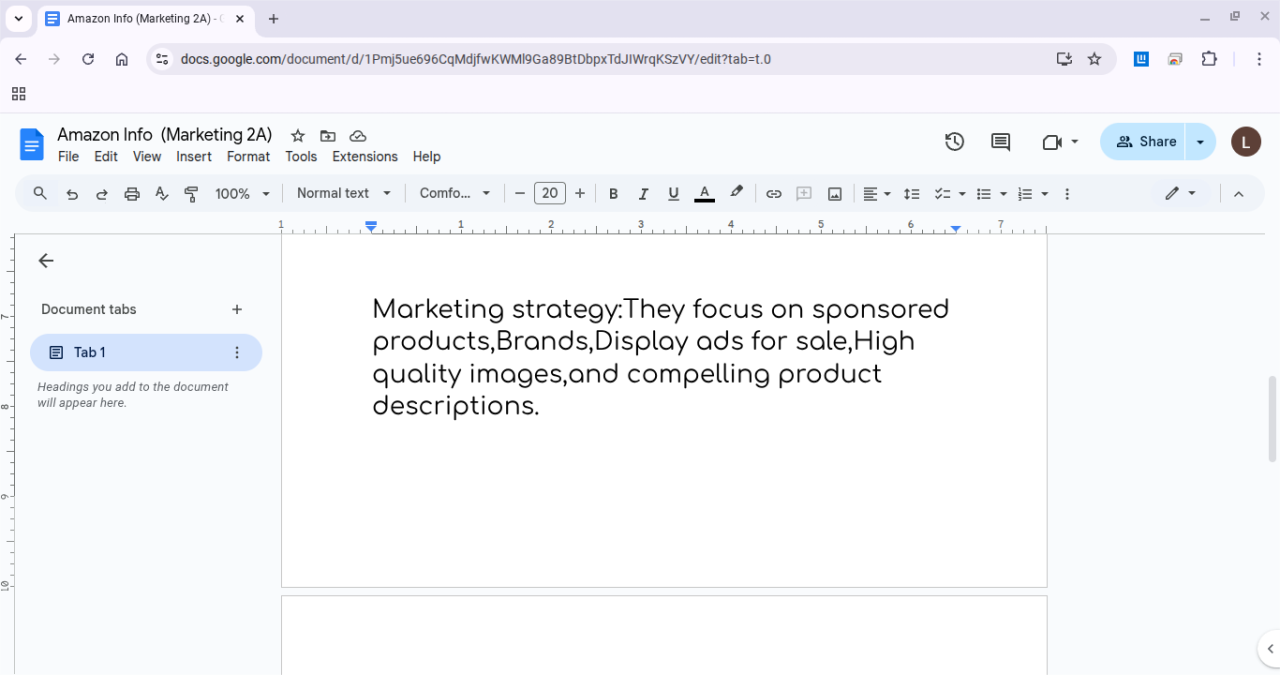Open the account avatar L
Screen dimensions: 1280x675
1245,142
